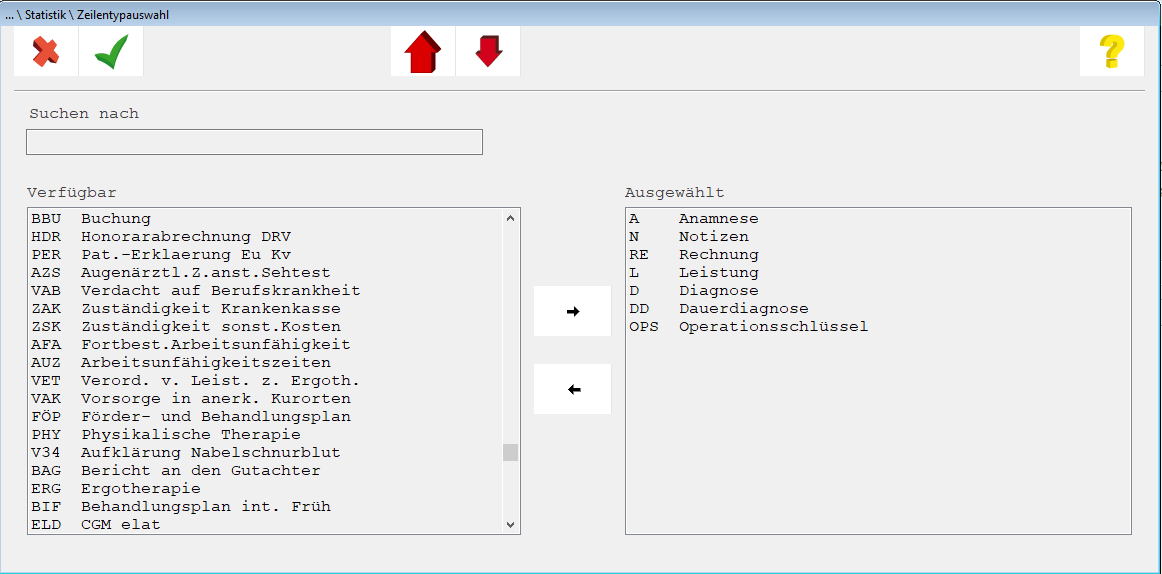
Task: Select BIF Behandlungsplan int. Früh row
Action: click(265, 507)
